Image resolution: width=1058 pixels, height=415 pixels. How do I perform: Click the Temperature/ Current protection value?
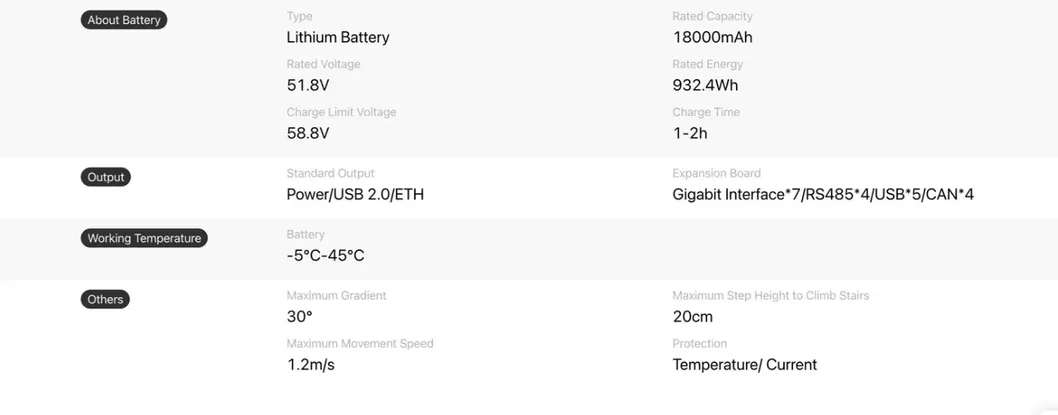[744, 364]
